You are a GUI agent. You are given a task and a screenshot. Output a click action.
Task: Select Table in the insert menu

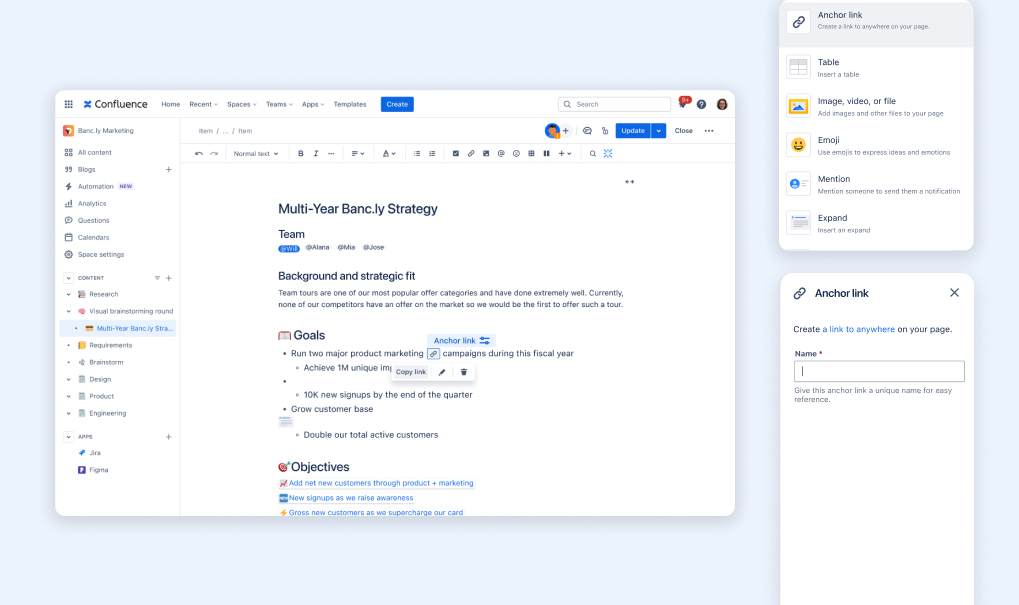click(876, 67)
